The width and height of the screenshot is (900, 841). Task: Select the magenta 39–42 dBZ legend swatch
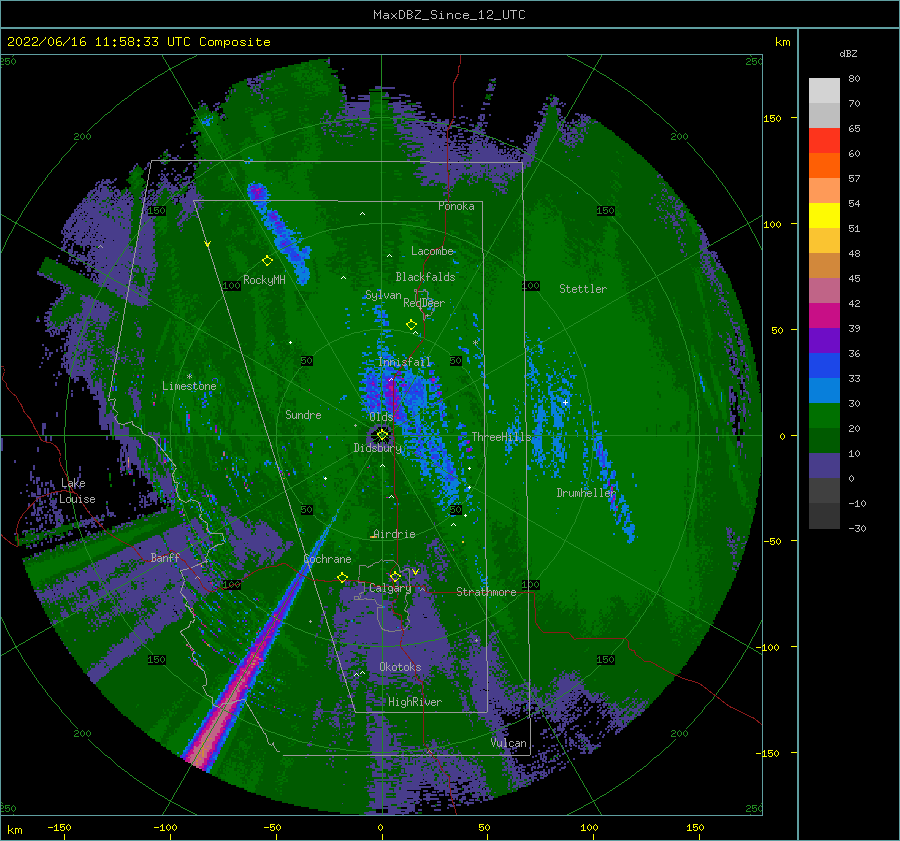tap(824, 316)
